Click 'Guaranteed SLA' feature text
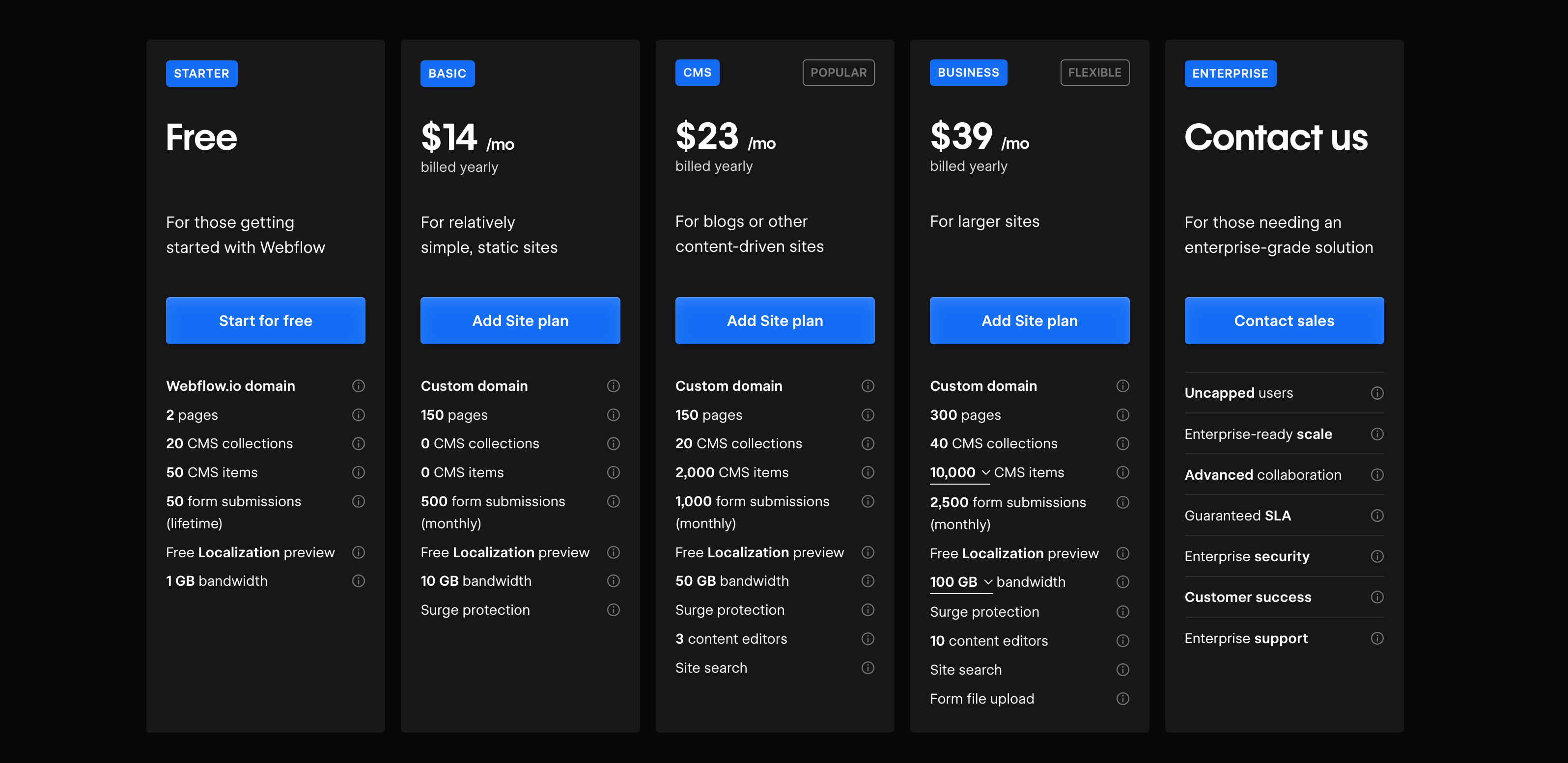Image resolution: width=1568 pixels, height=763 pixels. coord(1237,516)
